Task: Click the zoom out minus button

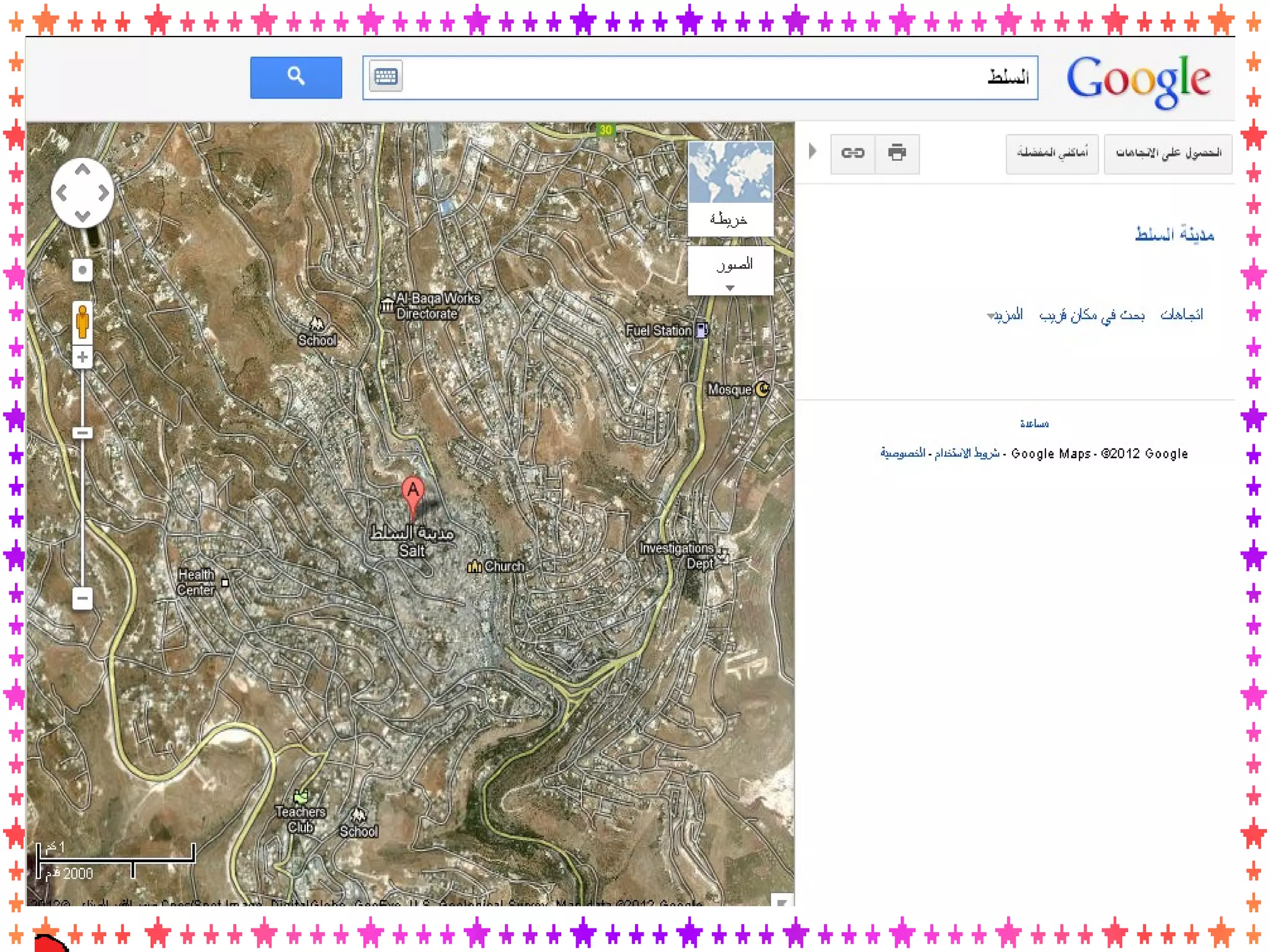Action: coord(82,598)
